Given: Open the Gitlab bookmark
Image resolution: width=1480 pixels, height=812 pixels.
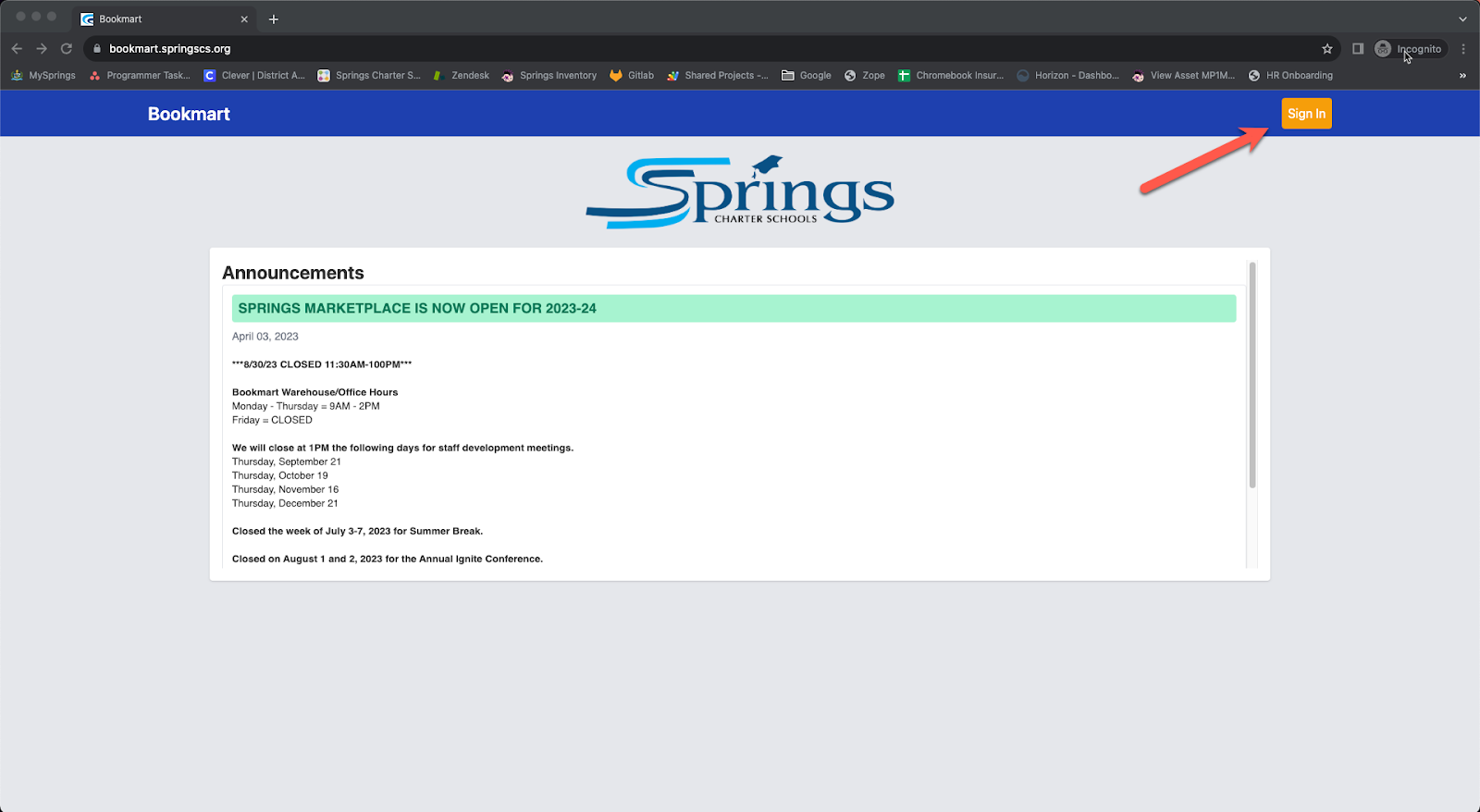Looking at the screenshot, I should [632, 76].
